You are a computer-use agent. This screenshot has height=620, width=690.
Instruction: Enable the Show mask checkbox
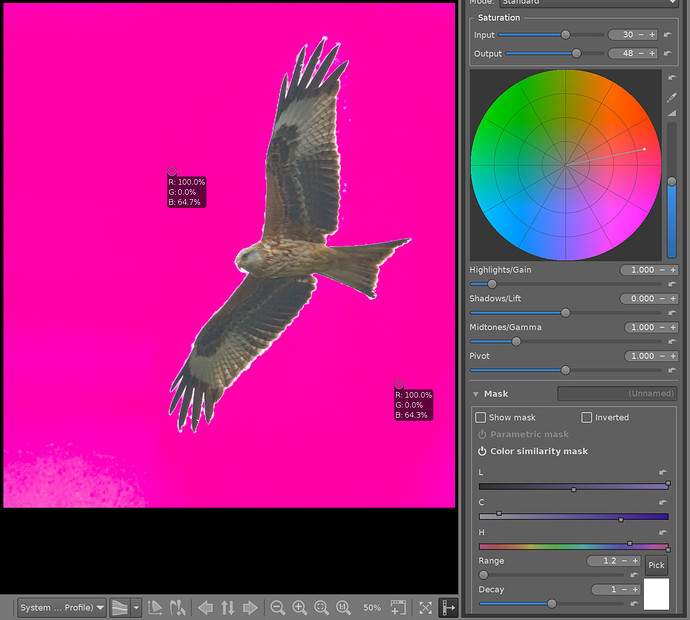point(481,417)
